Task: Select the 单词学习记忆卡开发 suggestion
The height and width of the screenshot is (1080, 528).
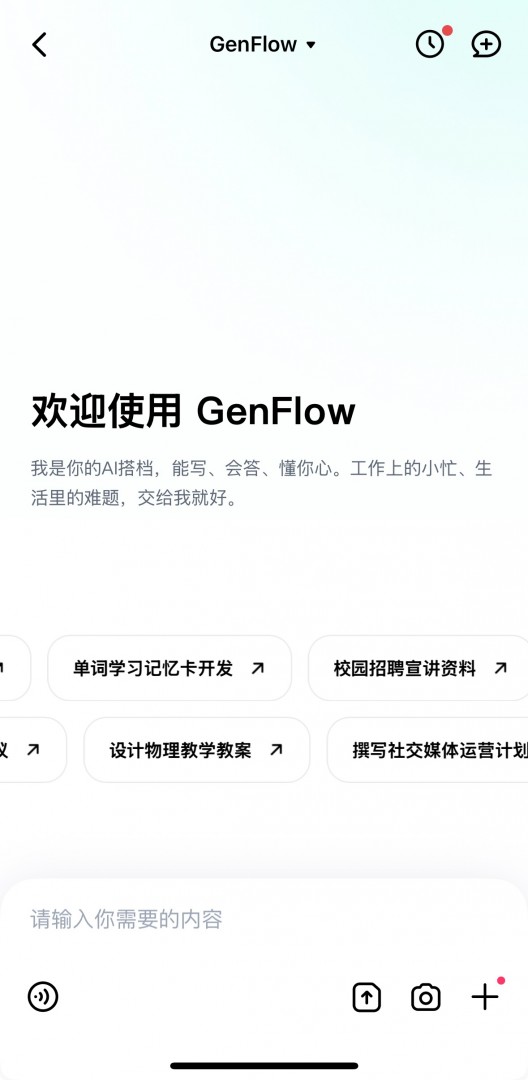Action: coord(169,668)
